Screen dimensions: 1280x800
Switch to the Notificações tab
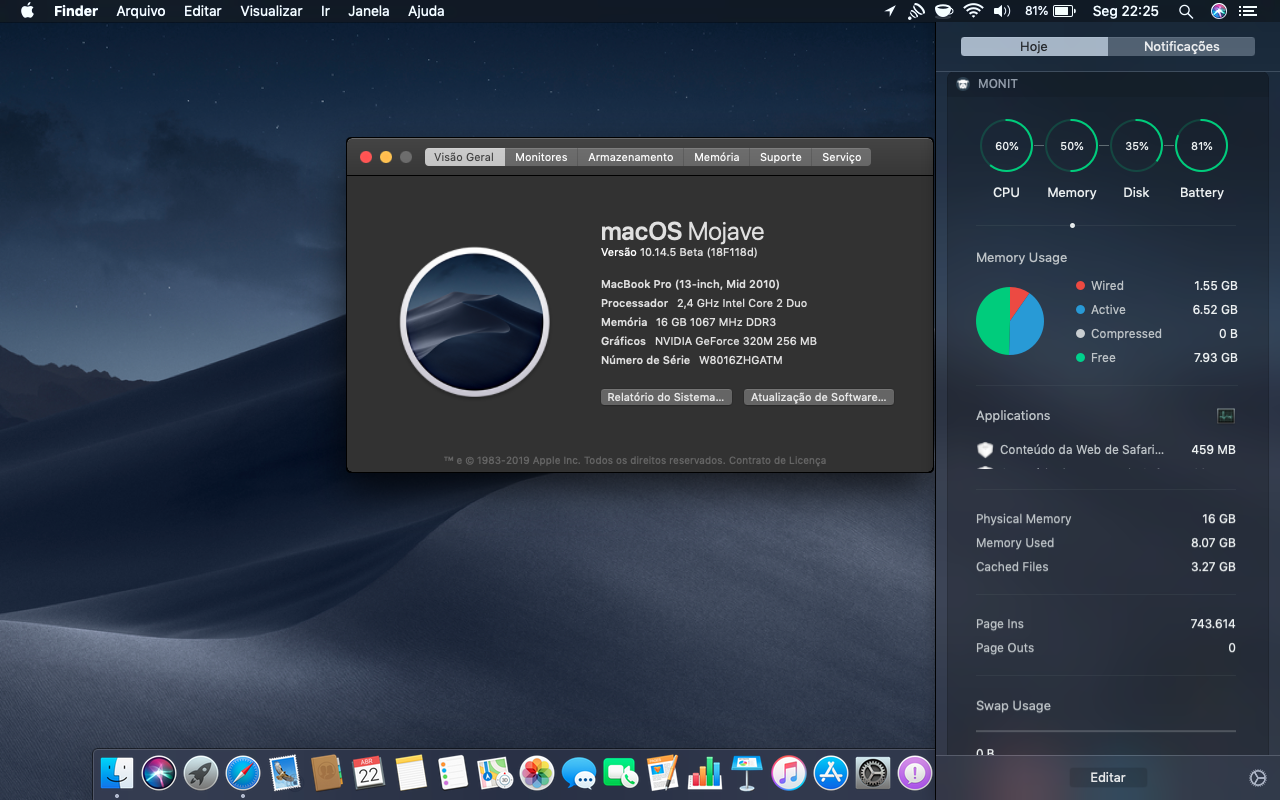tap(1181, 47)
